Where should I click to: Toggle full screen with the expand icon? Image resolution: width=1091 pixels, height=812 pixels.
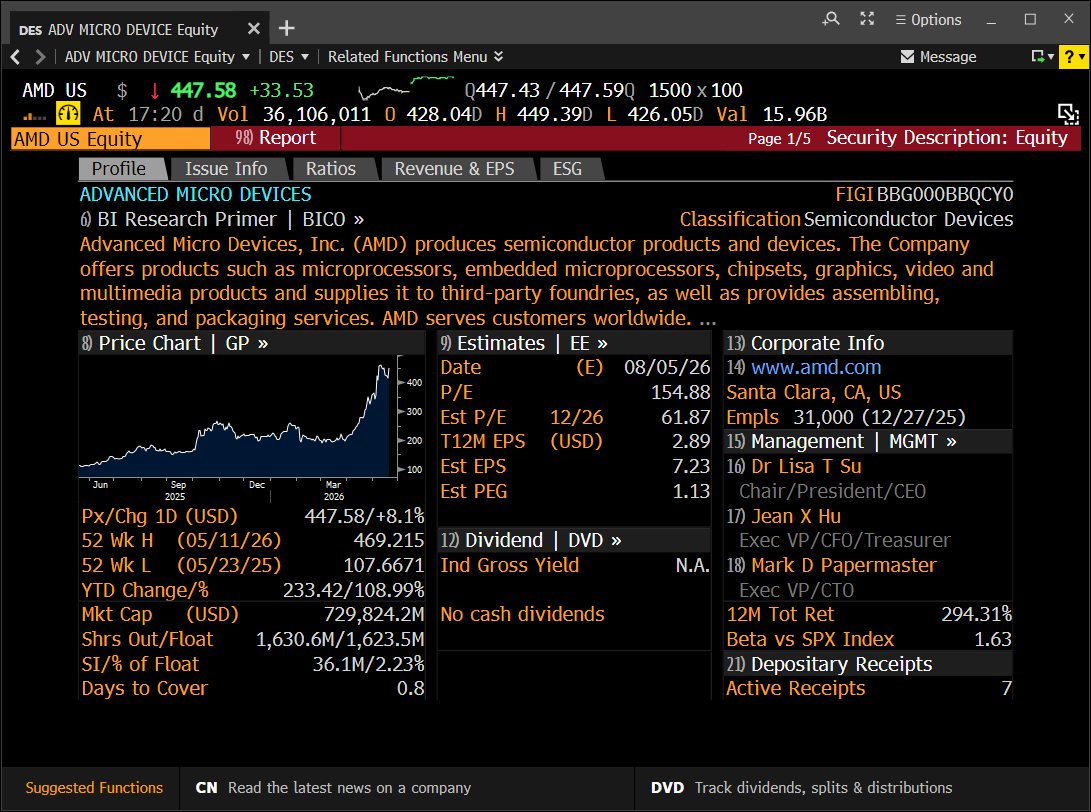[x=867, y=19]
